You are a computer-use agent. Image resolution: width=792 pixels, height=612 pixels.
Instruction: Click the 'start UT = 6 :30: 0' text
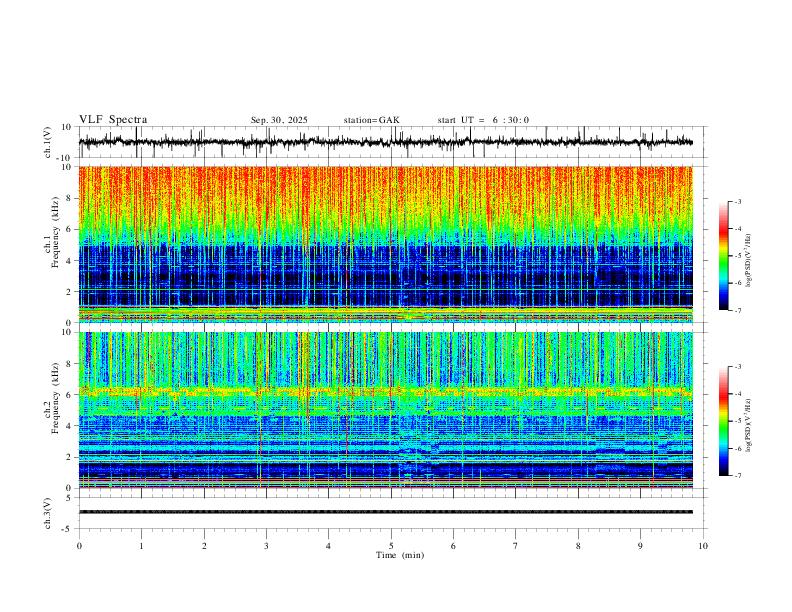(x=483, y=120)
